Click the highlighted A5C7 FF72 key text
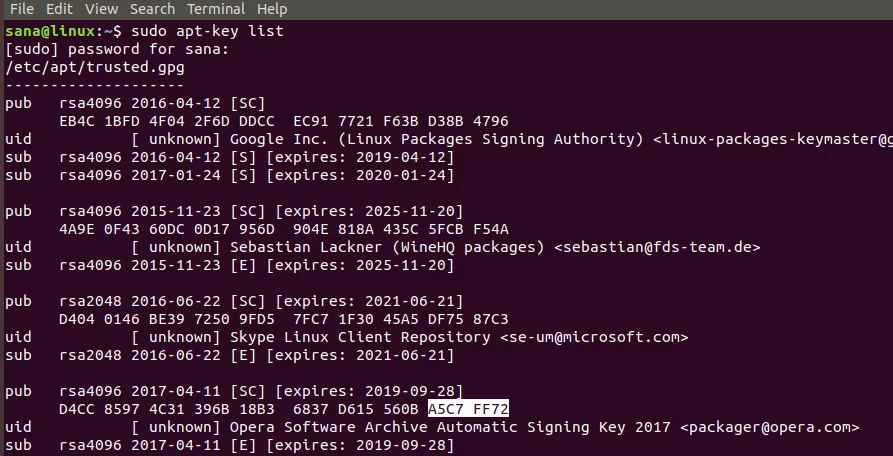 pyautogui.click(x=468, y=409)
